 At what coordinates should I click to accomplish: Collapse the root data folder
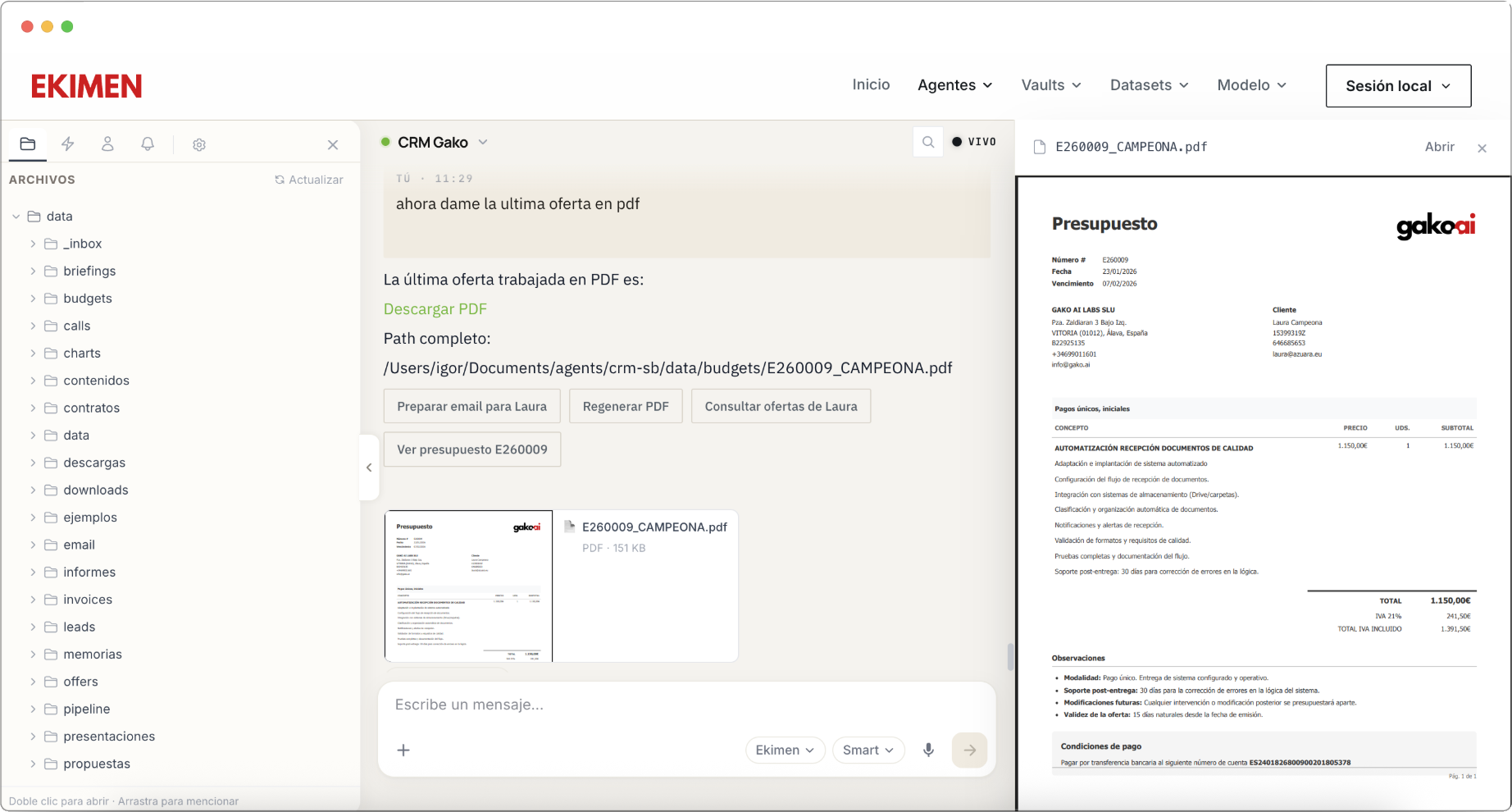tap(16, 217)
